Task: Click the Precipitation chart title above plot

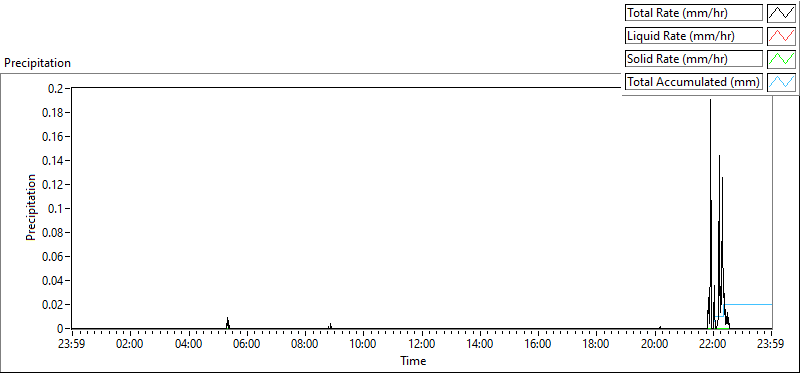Action: click(37, 63)
